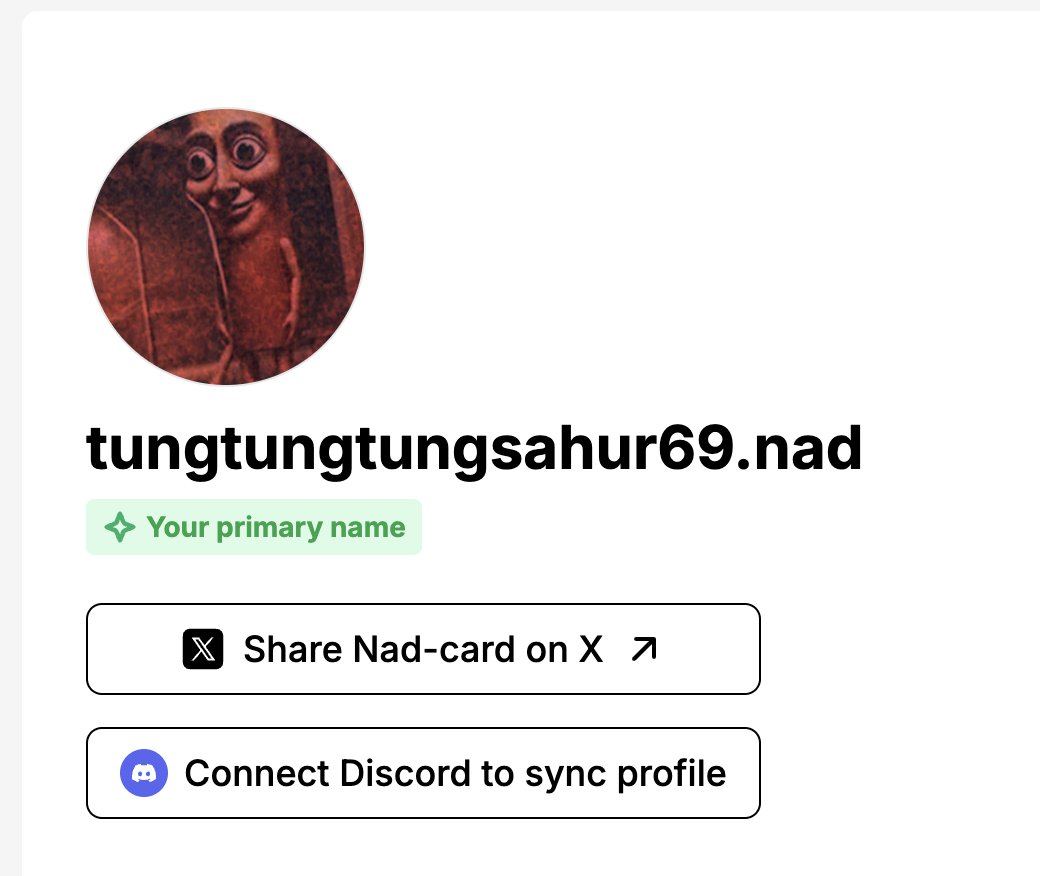
Task: Select the tungtungtungsahur69.nad name heading
Action: click(x=474, y=451)
